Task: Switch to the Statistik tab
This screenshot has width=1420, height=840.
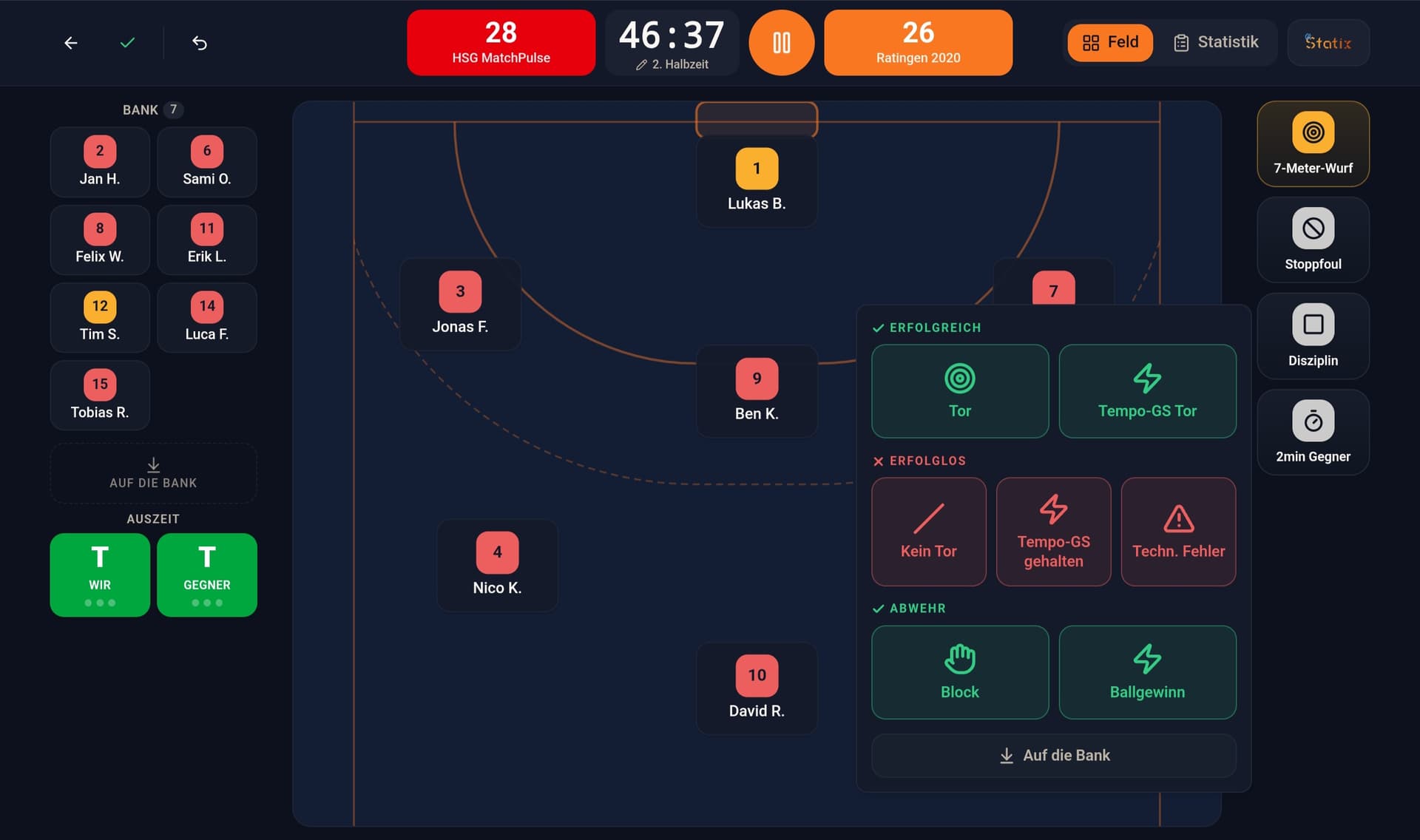Action: [x=1217, y=42]
